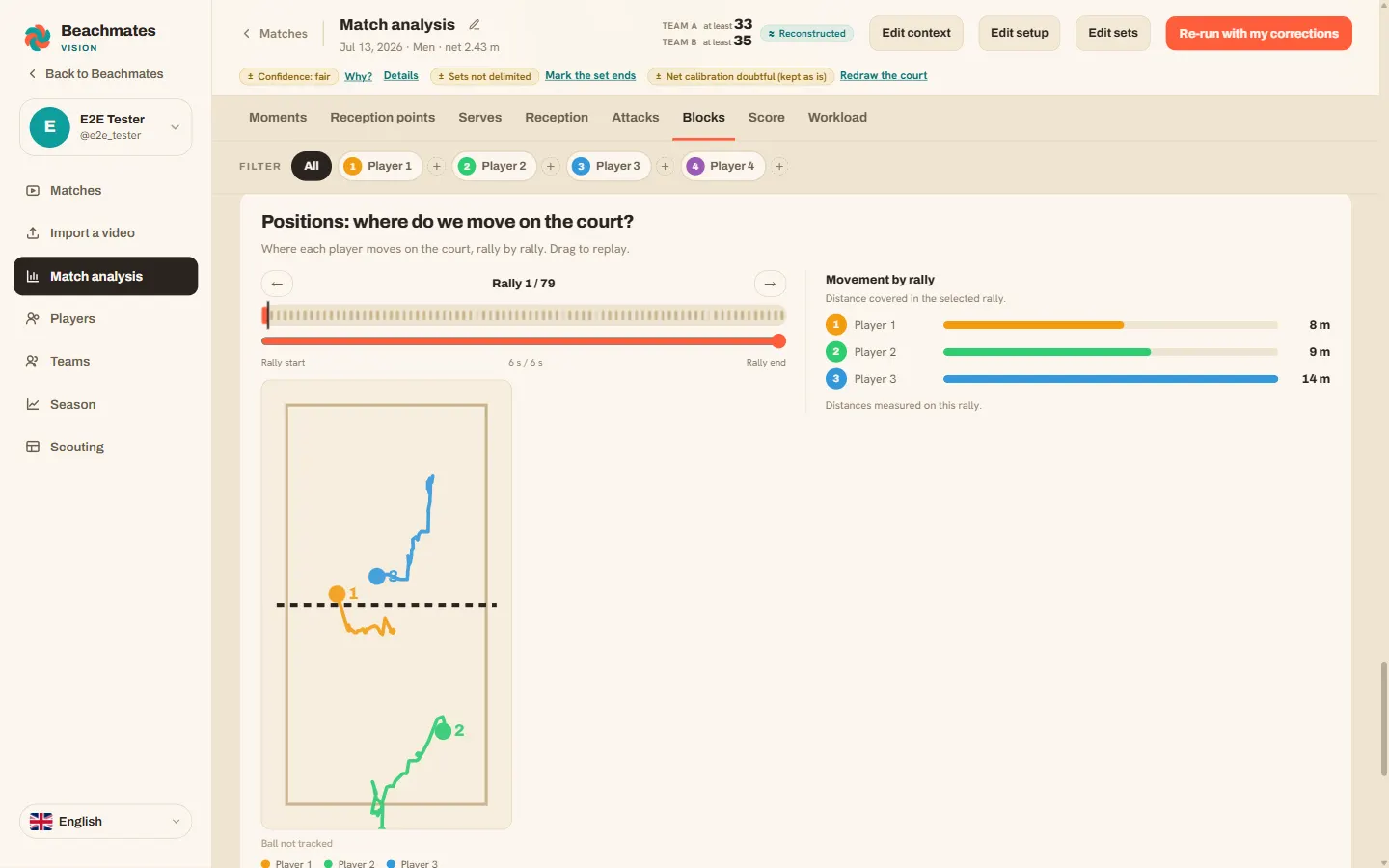Click the rally replay slider handle

tap(779, 341)
